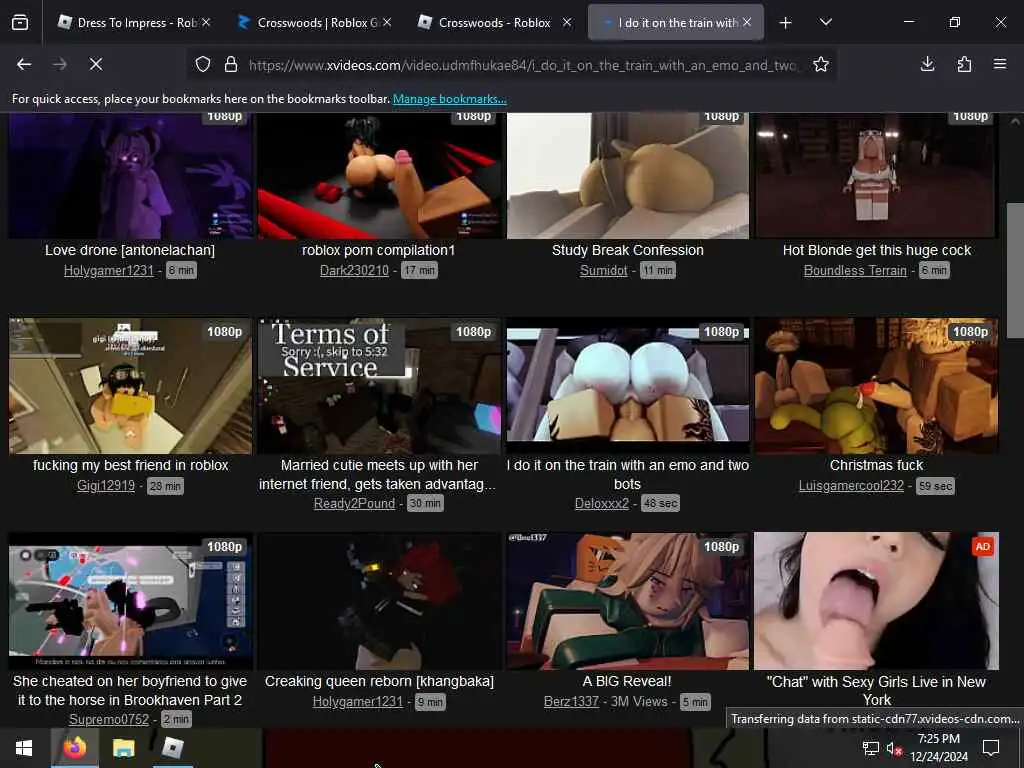This screenshot has height=768, width=1024.
Task: Go back to the previous page
Action: [x=24, y=64]
